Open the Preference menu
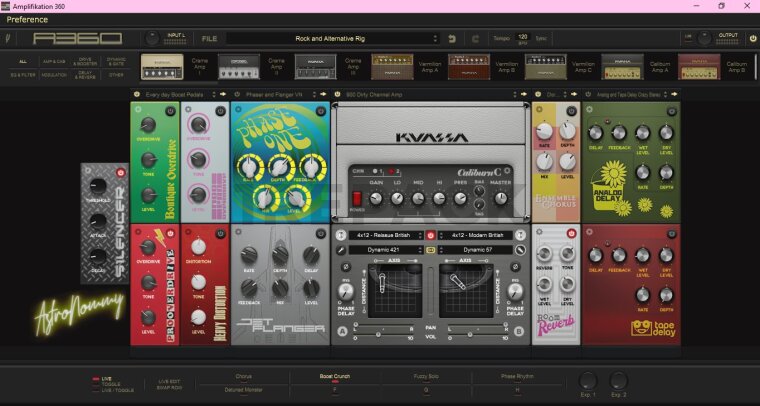760x406 pixels. coord(28,19)
